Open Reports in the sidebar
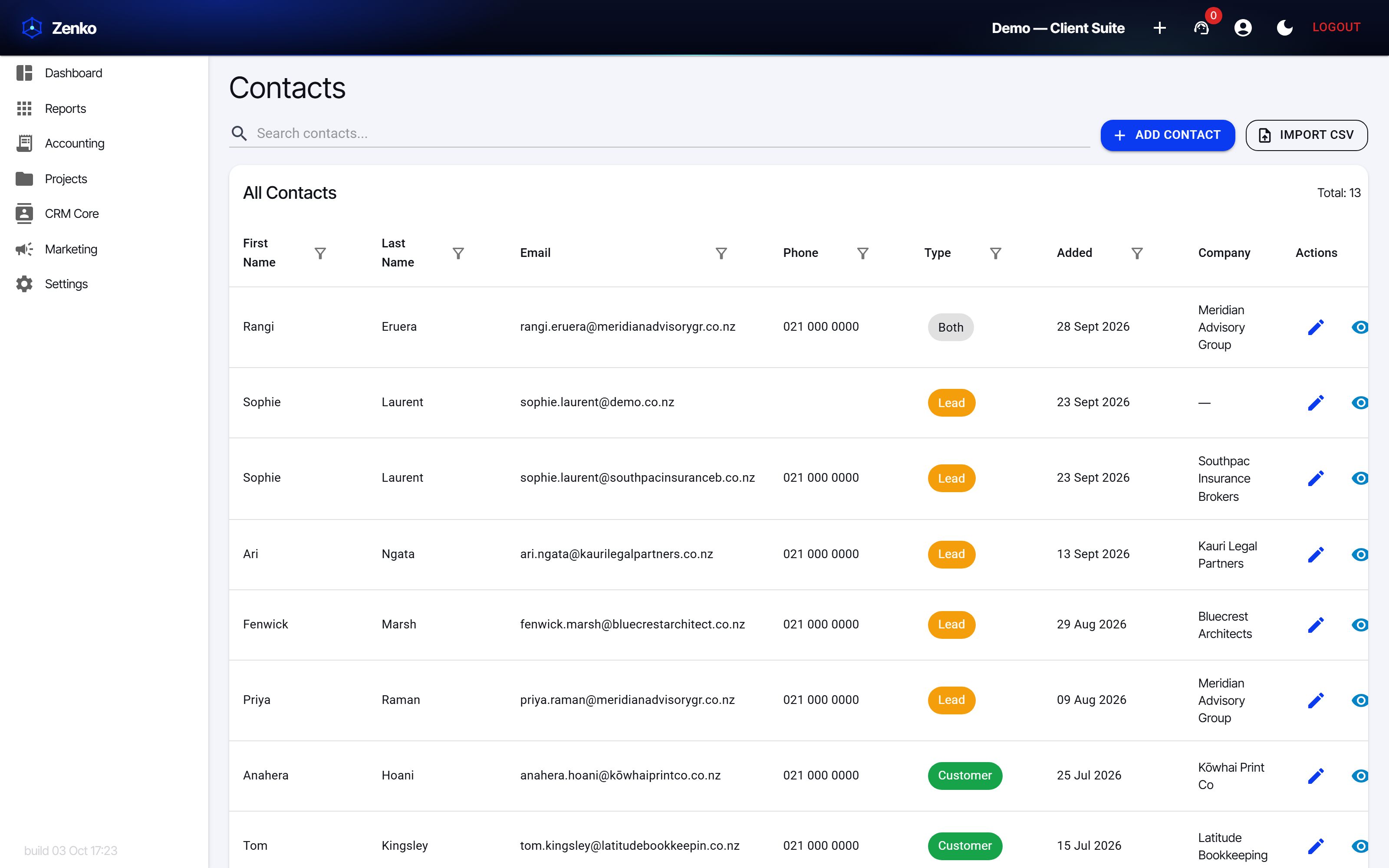The height and width of the screenshot is (868, 1389). (x=104, y=108)
